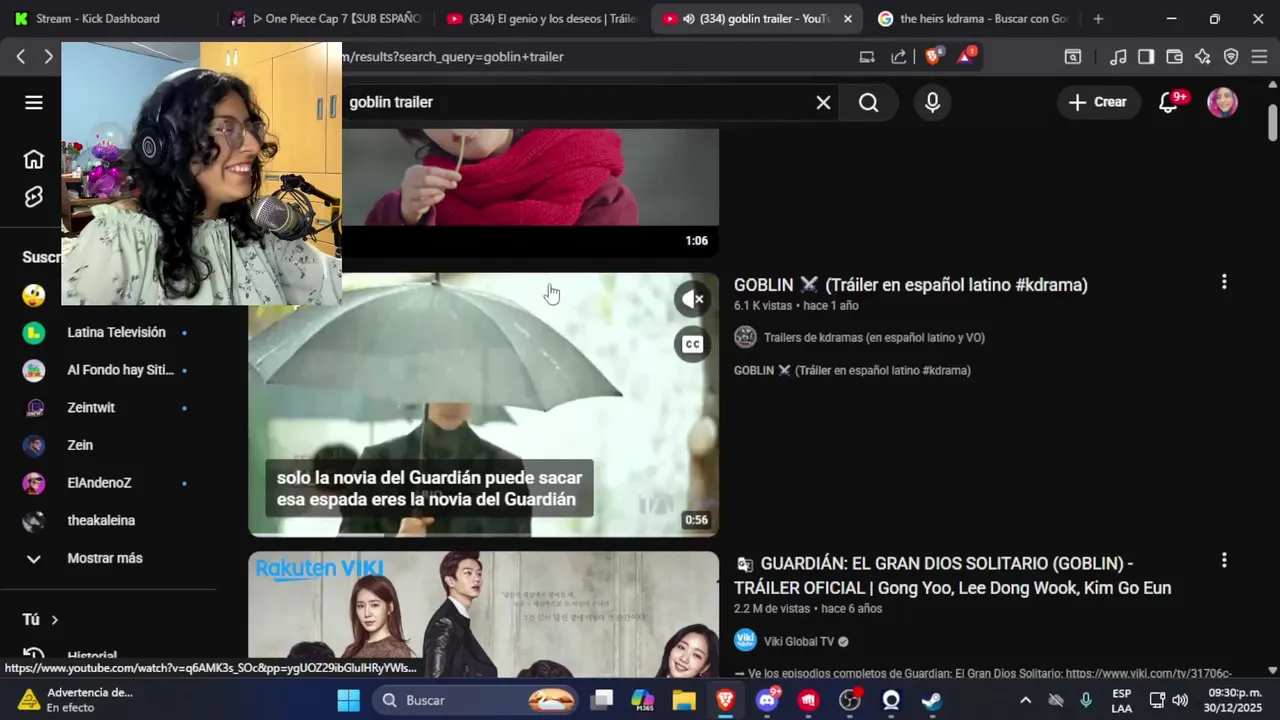Image resolution: width=1280 pixels, height=720 pixels.
Task: Toggle the Brave sidebar panel icon
Action: click(1146, 57)
